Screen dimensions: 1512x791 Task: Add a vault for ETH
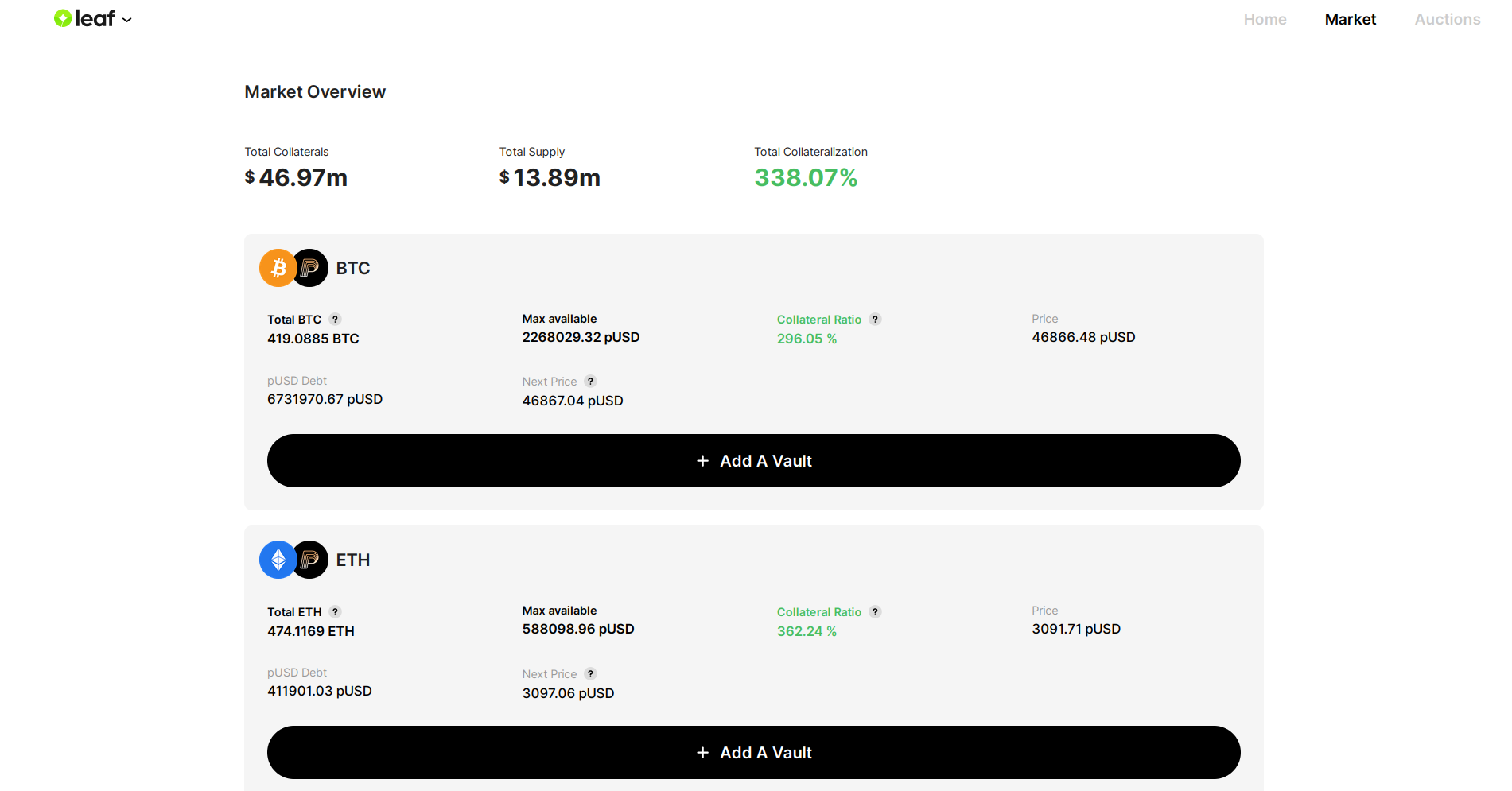pyautogui.click(x=753, y=752)
